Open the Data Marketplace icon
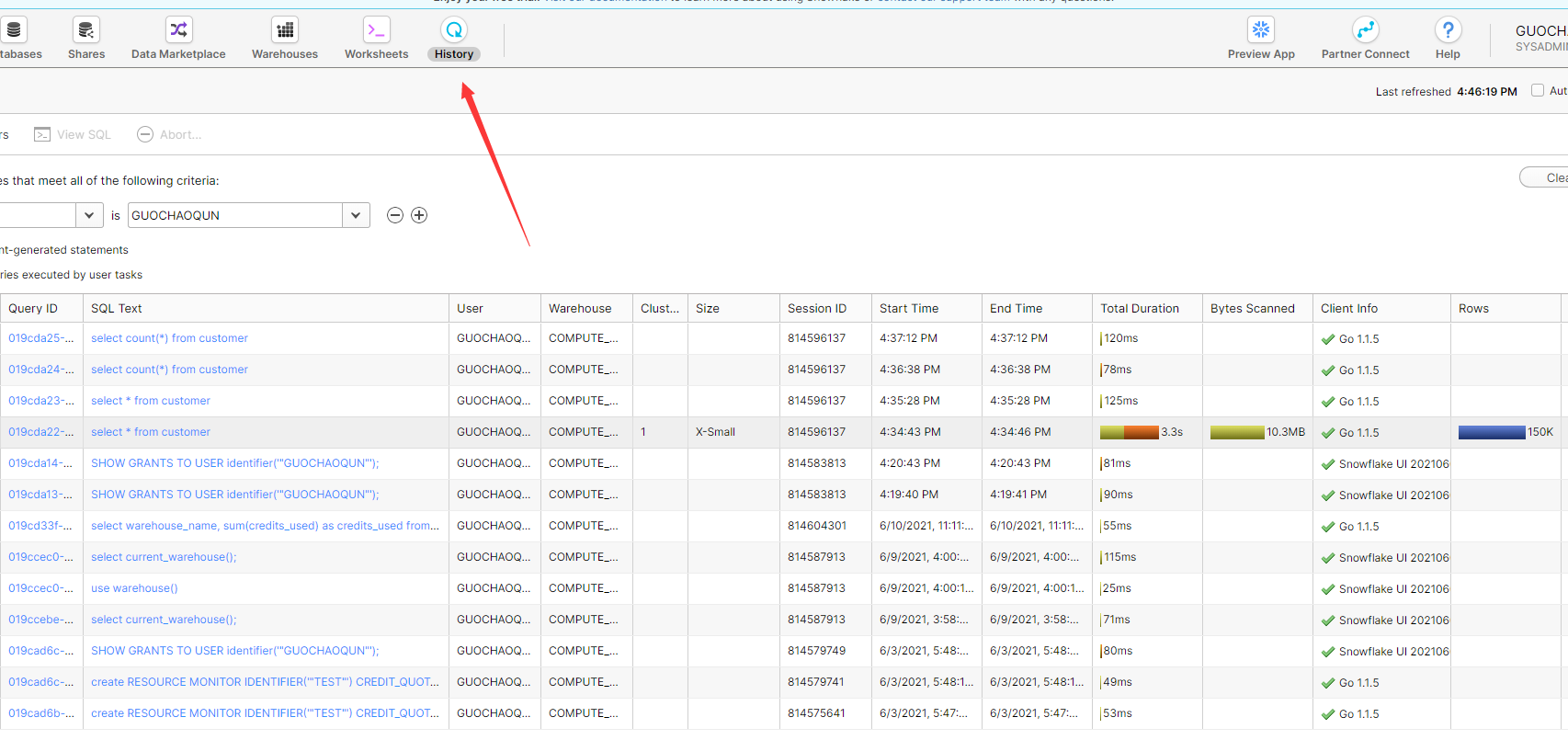This screenshot has width=1568, height=740. pos(178,30)
